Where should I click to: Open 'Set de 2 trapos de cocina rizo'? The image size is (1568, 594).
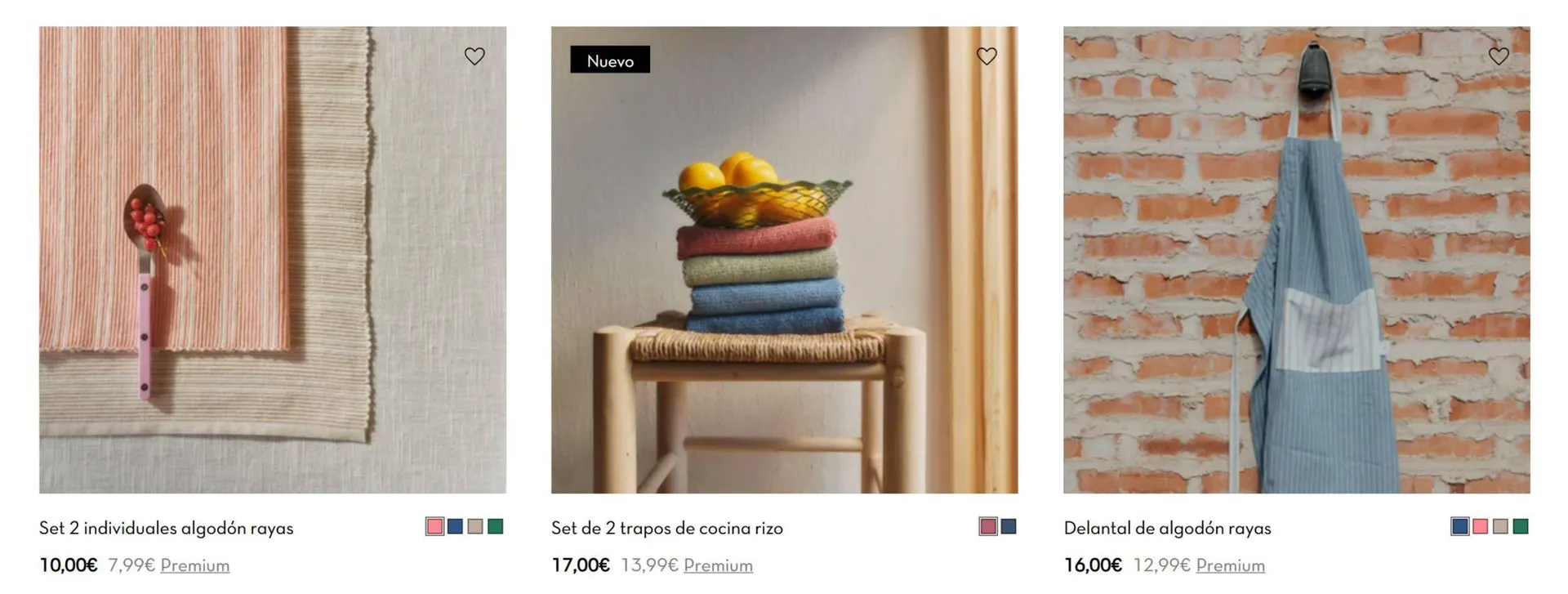[x=667, y=529]
